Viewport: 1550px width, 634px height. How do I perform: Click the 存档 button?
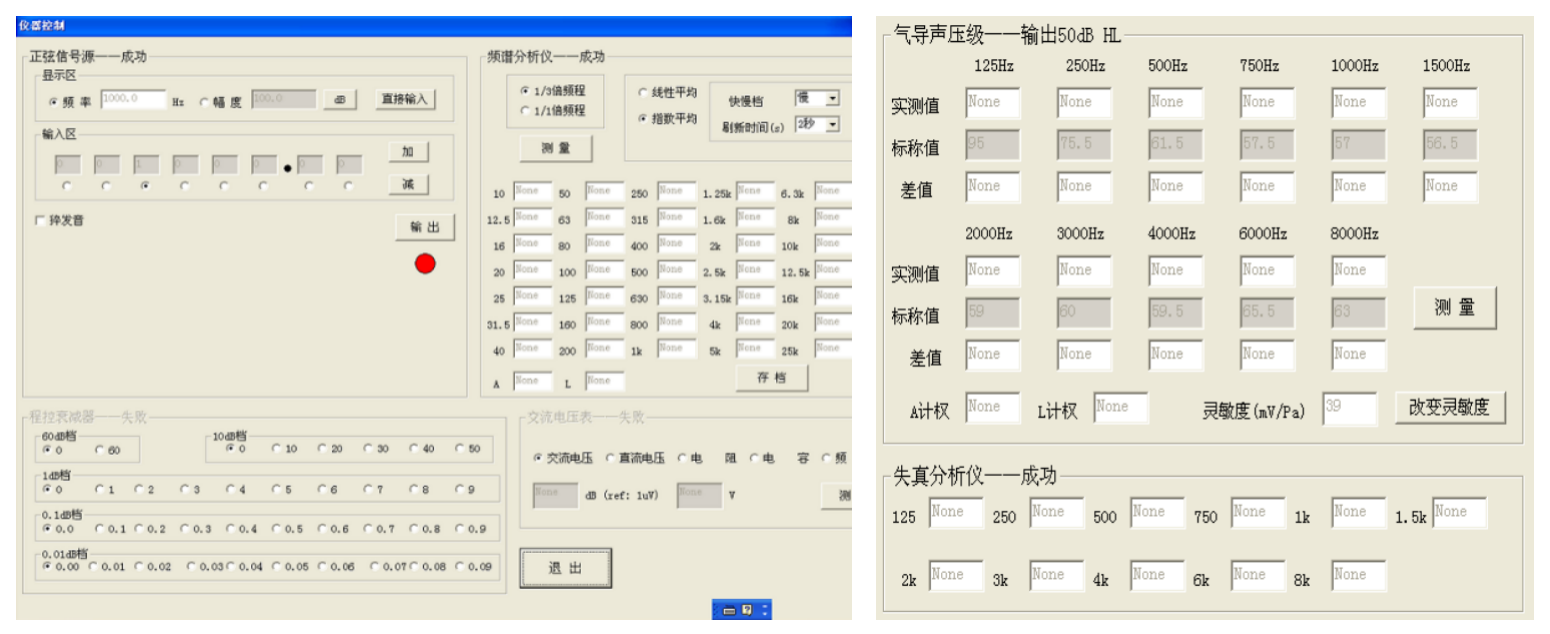771,378
